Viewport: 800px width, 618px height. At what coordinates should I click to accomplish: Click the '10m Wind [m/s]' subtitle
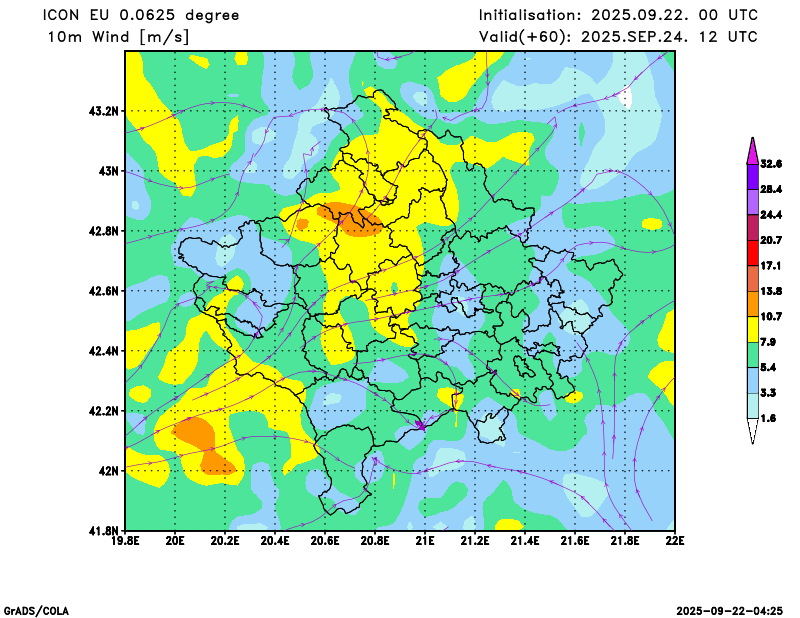118,37
